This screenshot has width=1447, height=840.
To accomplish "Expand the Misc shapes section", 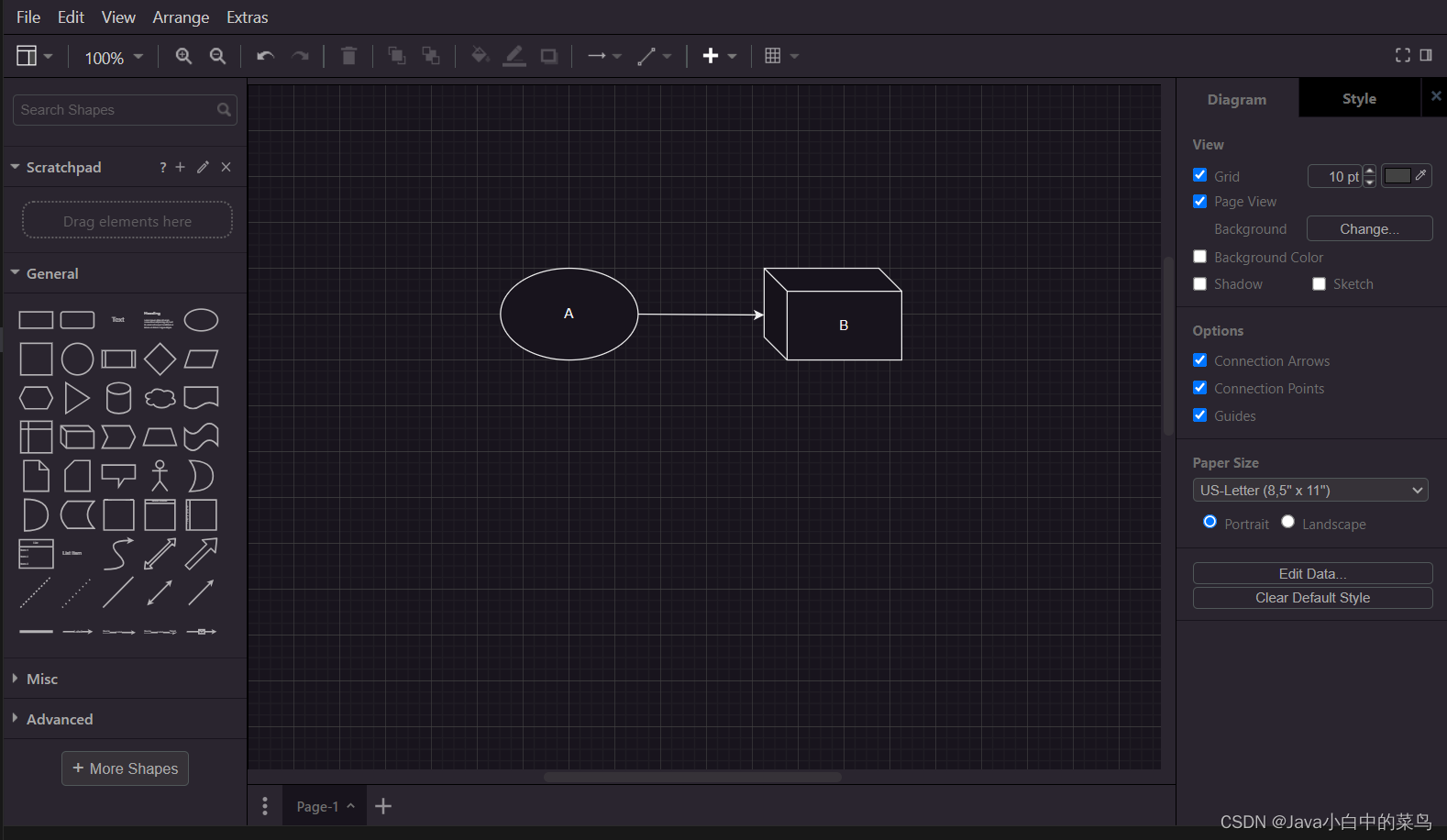I will pyautogui.click(x=125, y=679).
